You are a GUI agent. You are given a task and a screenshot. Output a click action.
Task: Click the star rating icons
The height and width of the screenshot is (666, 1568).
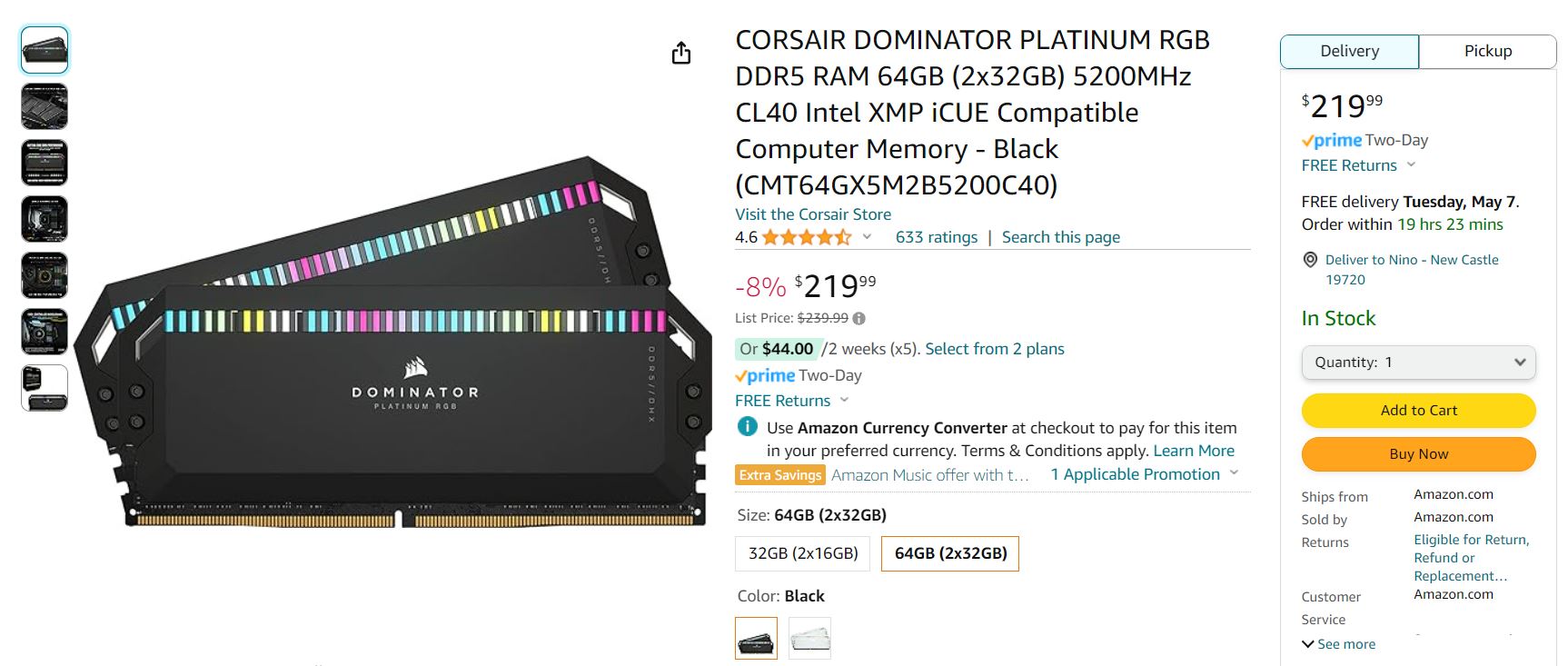(807, 238)
